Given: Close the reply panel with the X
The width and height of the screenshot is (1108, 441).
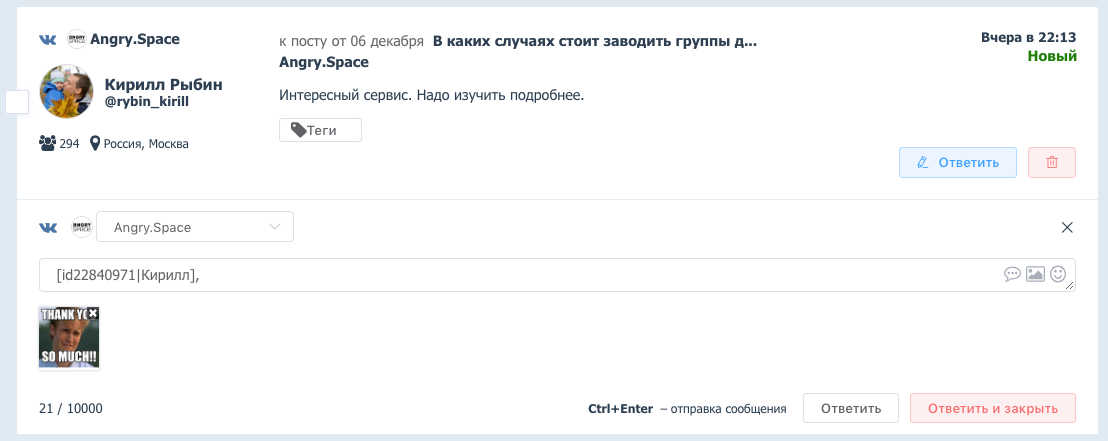Looking at the screenshot, I should (x=1067, y=228).
